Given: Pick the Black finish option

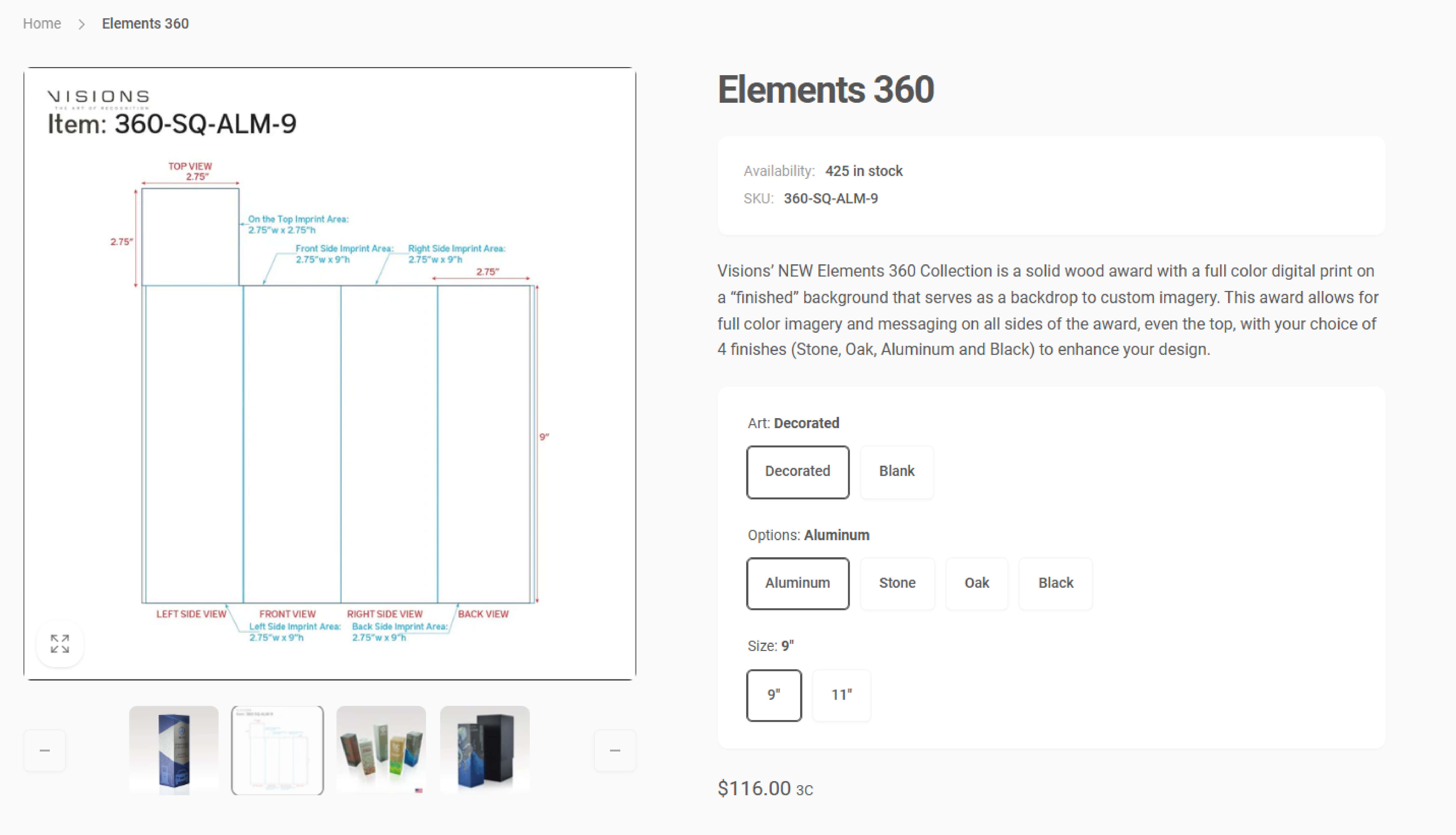Looking at the screenshot, I should coord(1055,583).
